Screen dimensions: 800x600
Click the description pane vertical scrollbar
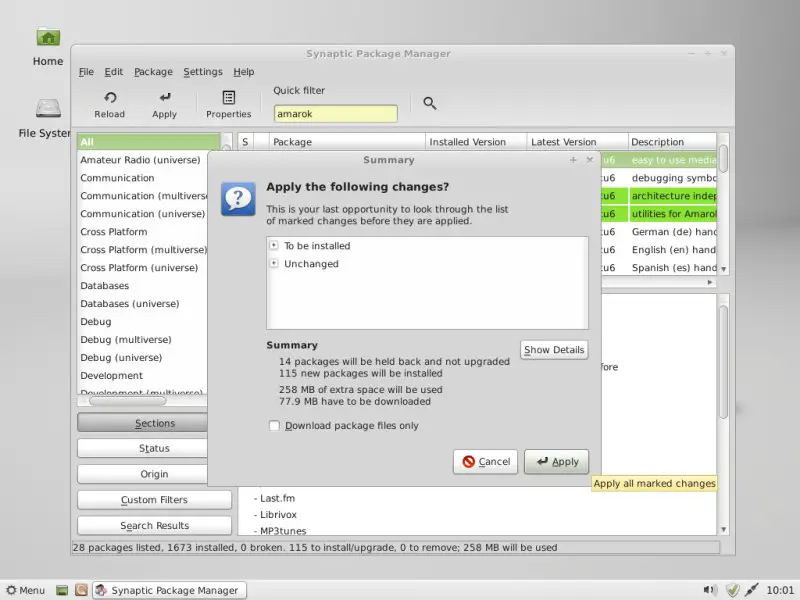tap(723, 362)
